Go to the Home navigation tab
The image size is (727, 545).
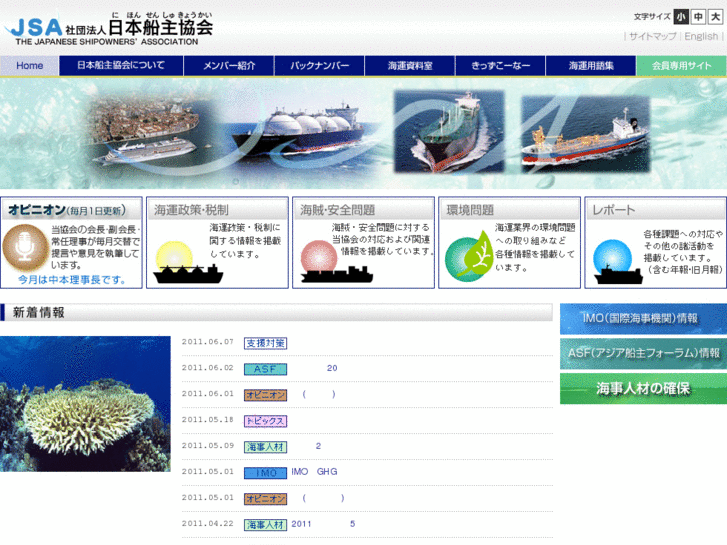point(29,66)
